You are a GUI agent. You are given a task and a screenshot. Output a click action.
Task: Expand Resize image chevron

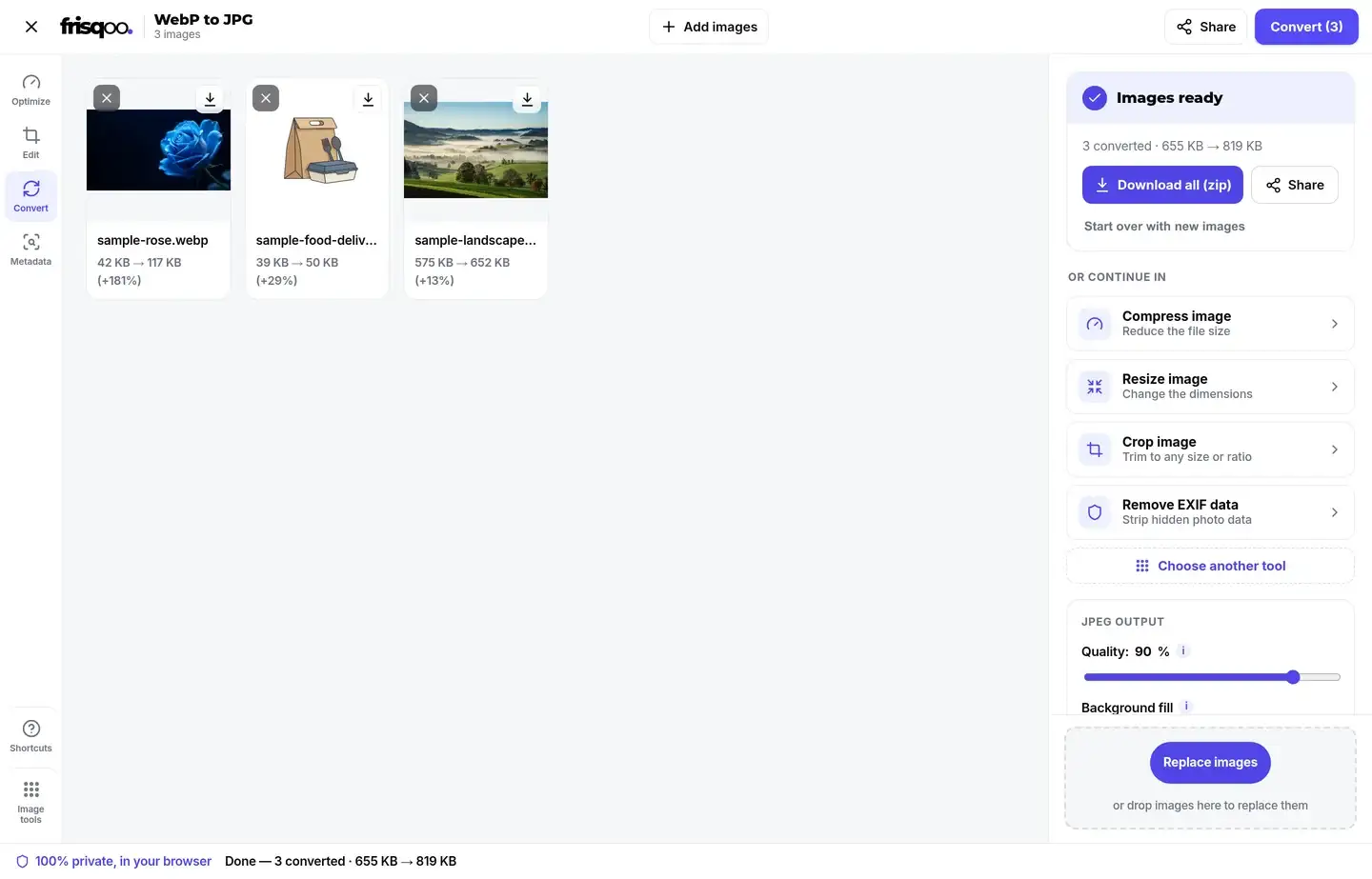tap(1334, 387)
